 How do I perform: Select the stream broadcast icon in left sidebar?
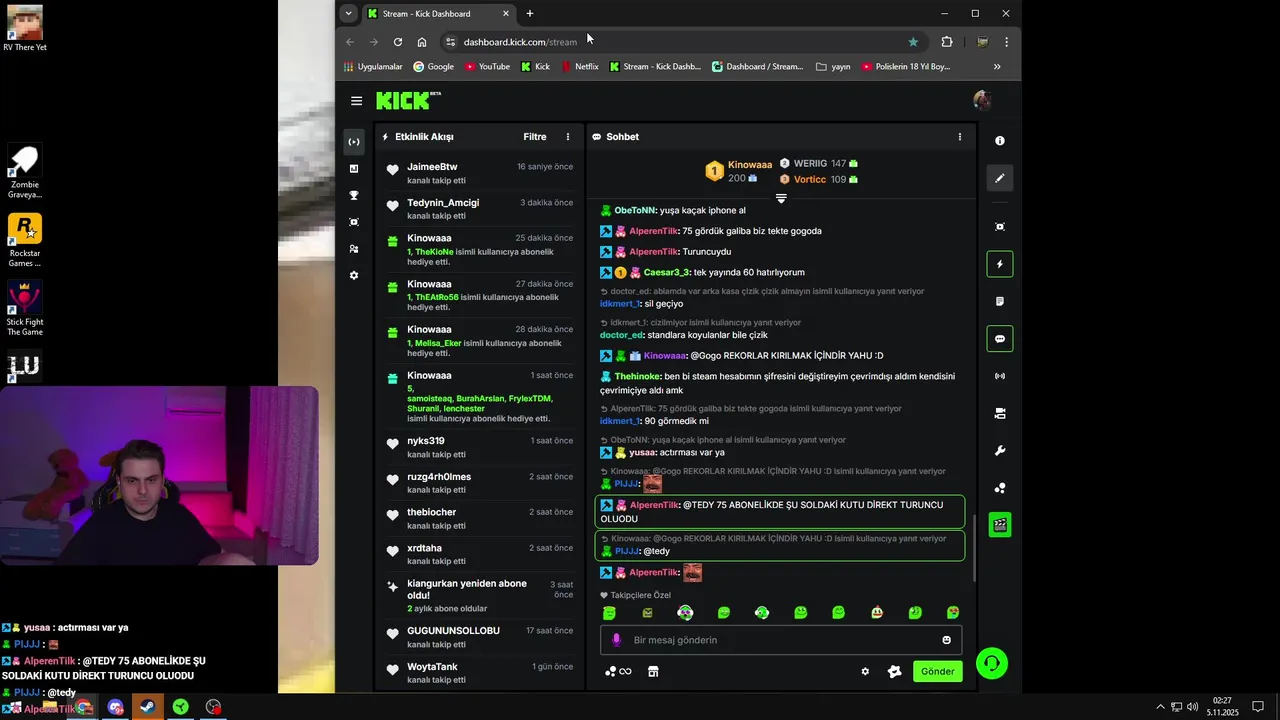tap(354, 142)
